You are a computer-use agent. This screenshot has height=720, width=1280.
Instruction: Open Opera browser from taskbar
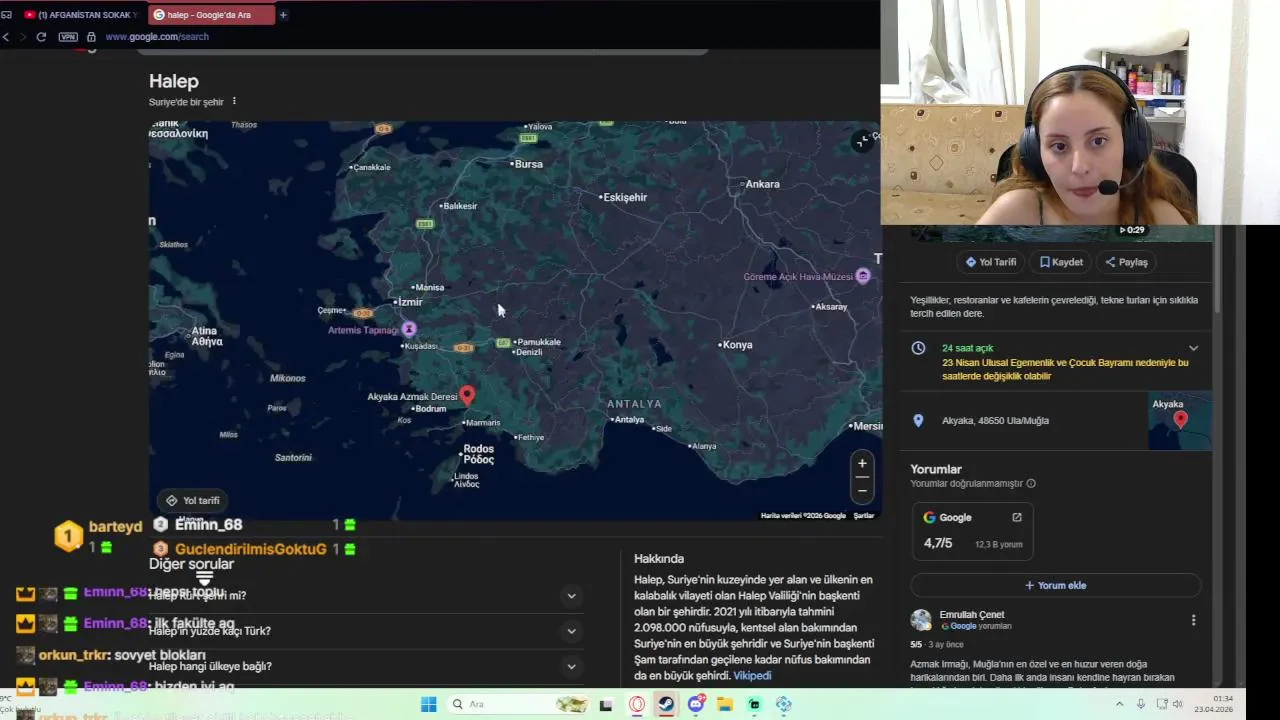[637, 704]
